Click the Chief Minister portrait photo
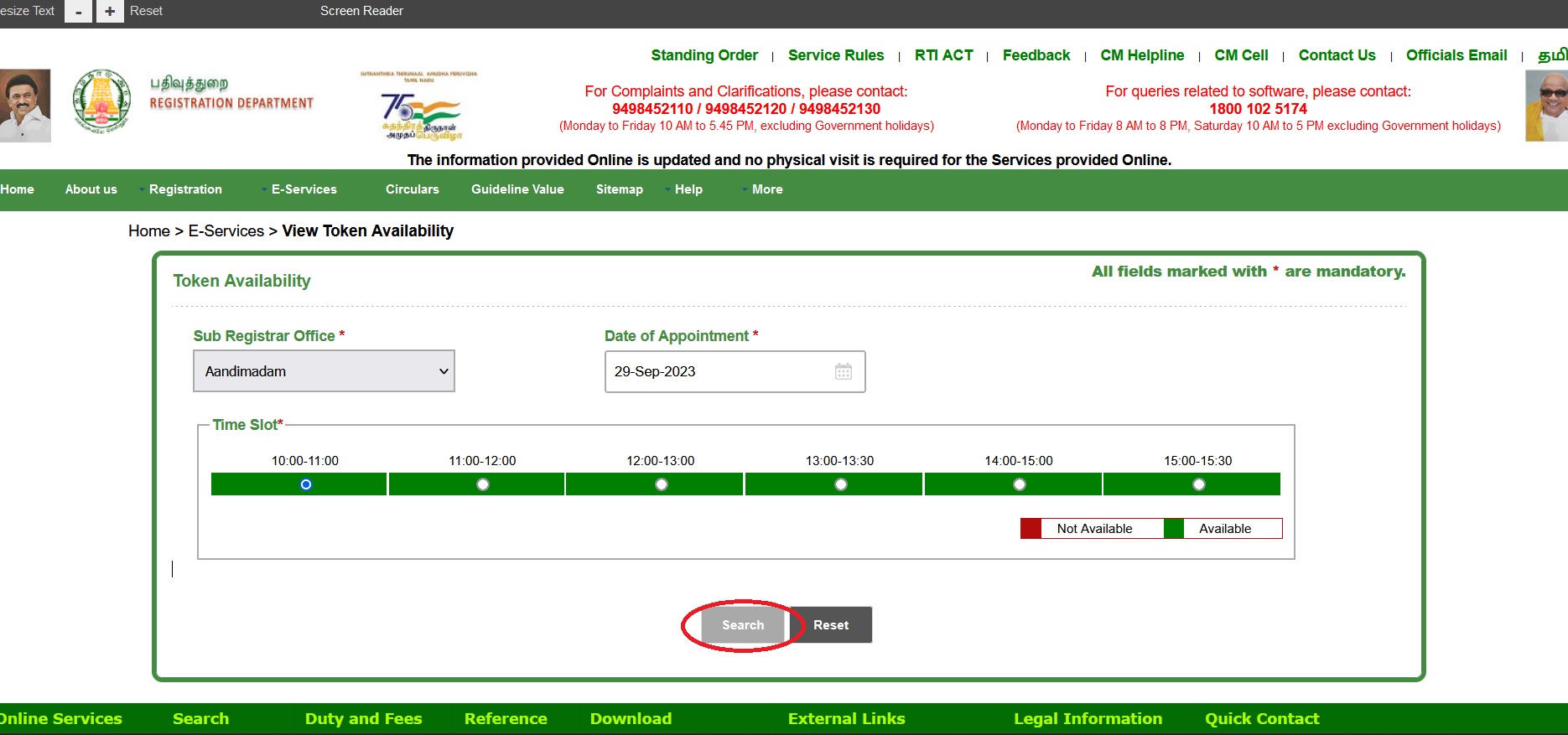 coord(24,106)
